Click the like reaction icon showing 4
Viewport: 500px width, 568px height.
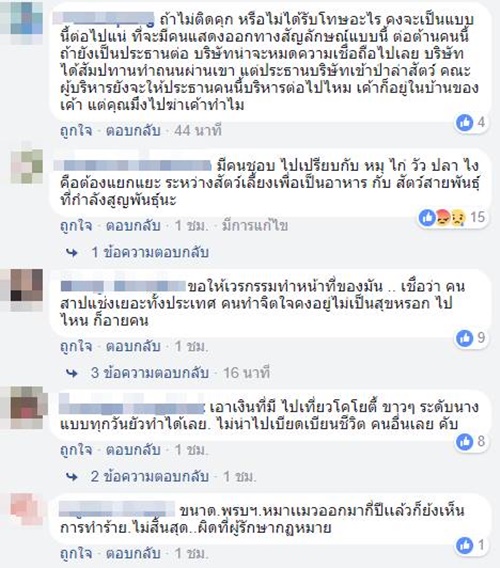pyautogui.click(x=465, y=122)
